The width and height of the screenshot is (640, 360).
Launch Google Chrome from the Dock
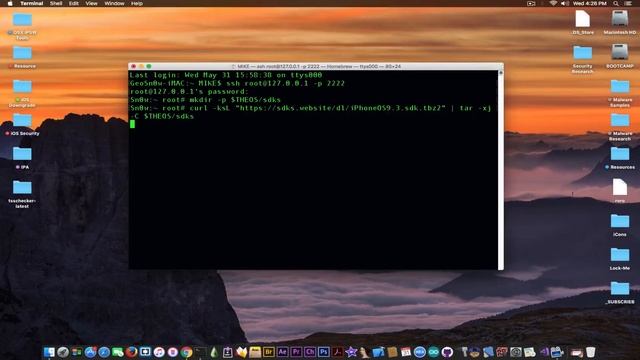coord(187,352)
